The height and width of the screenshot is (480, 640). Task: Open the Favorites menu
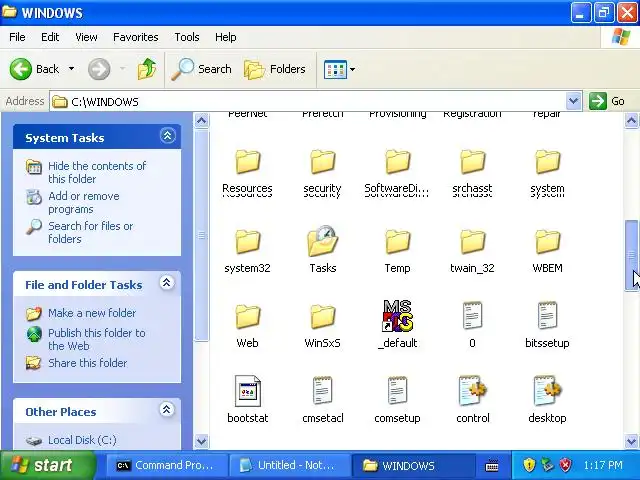[x=136, y=37]
